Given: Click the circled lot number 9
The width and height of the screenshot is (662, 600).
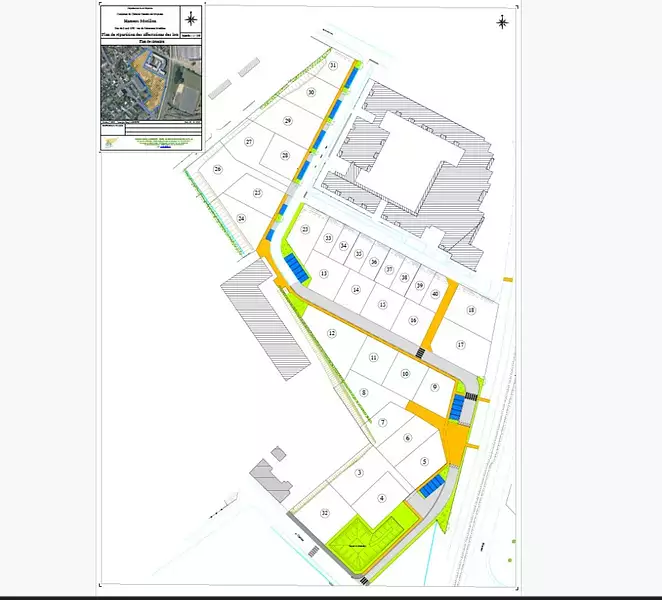Looking at the screenshot, I should pyautogui.click(x=434, y=386).
